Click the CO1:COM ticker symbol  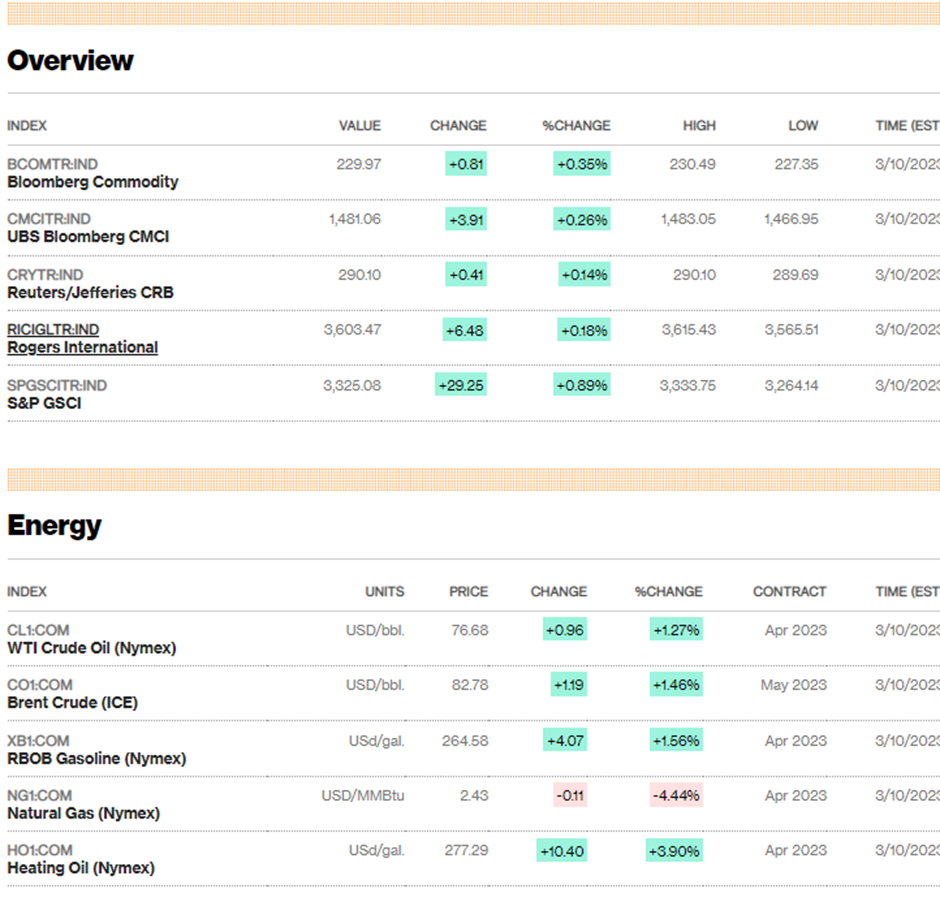coord(40,685)
